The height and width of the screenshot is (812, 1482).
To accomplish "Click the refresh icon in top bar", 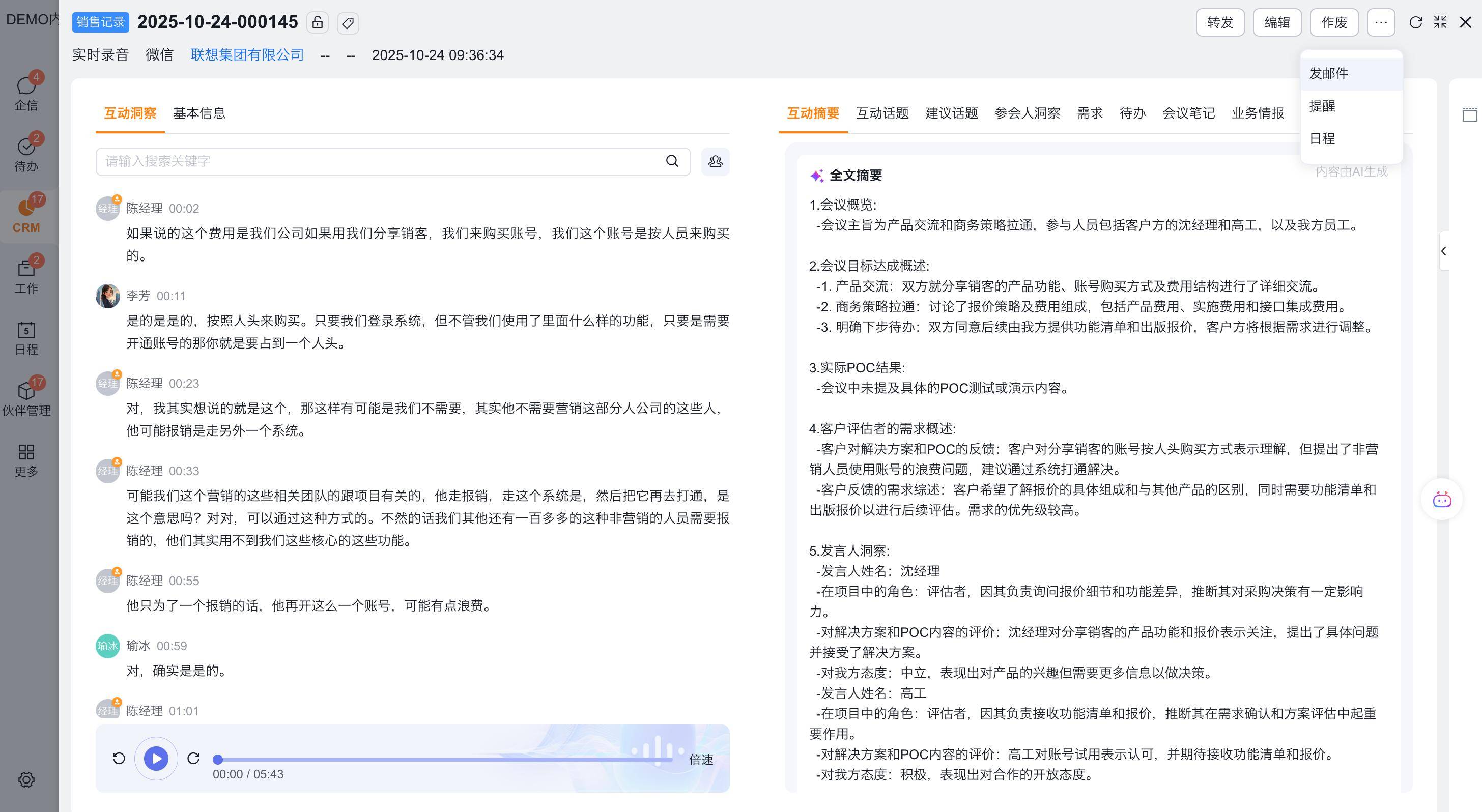I will tap(1415, 22).
